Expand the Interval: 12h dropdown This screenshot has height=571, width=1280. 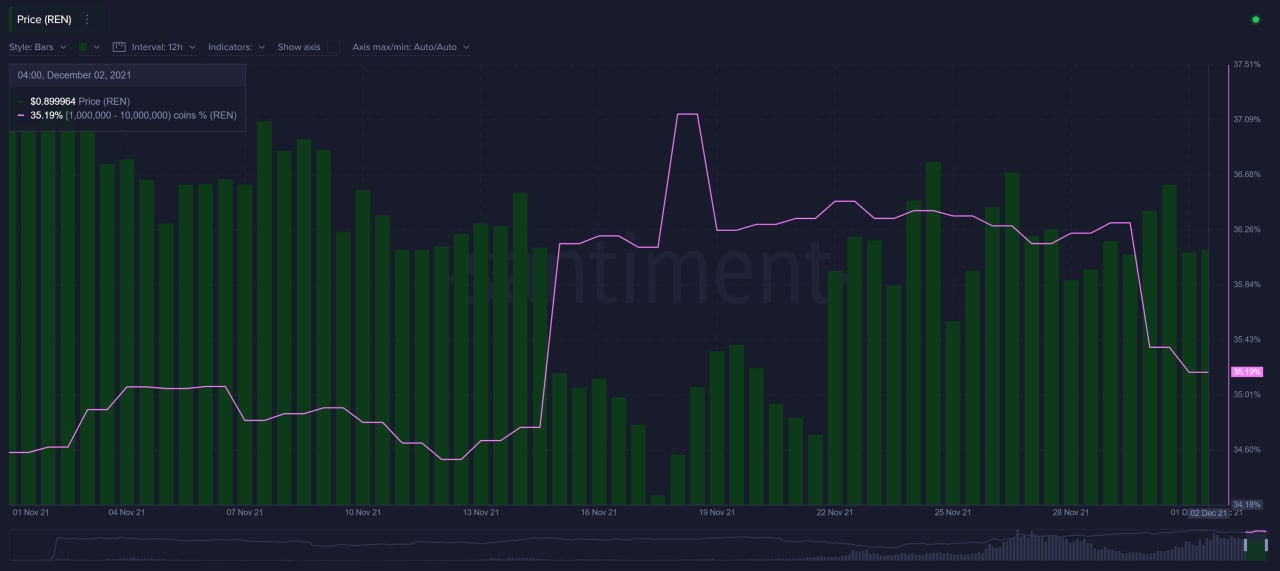[x=163, y=47]
